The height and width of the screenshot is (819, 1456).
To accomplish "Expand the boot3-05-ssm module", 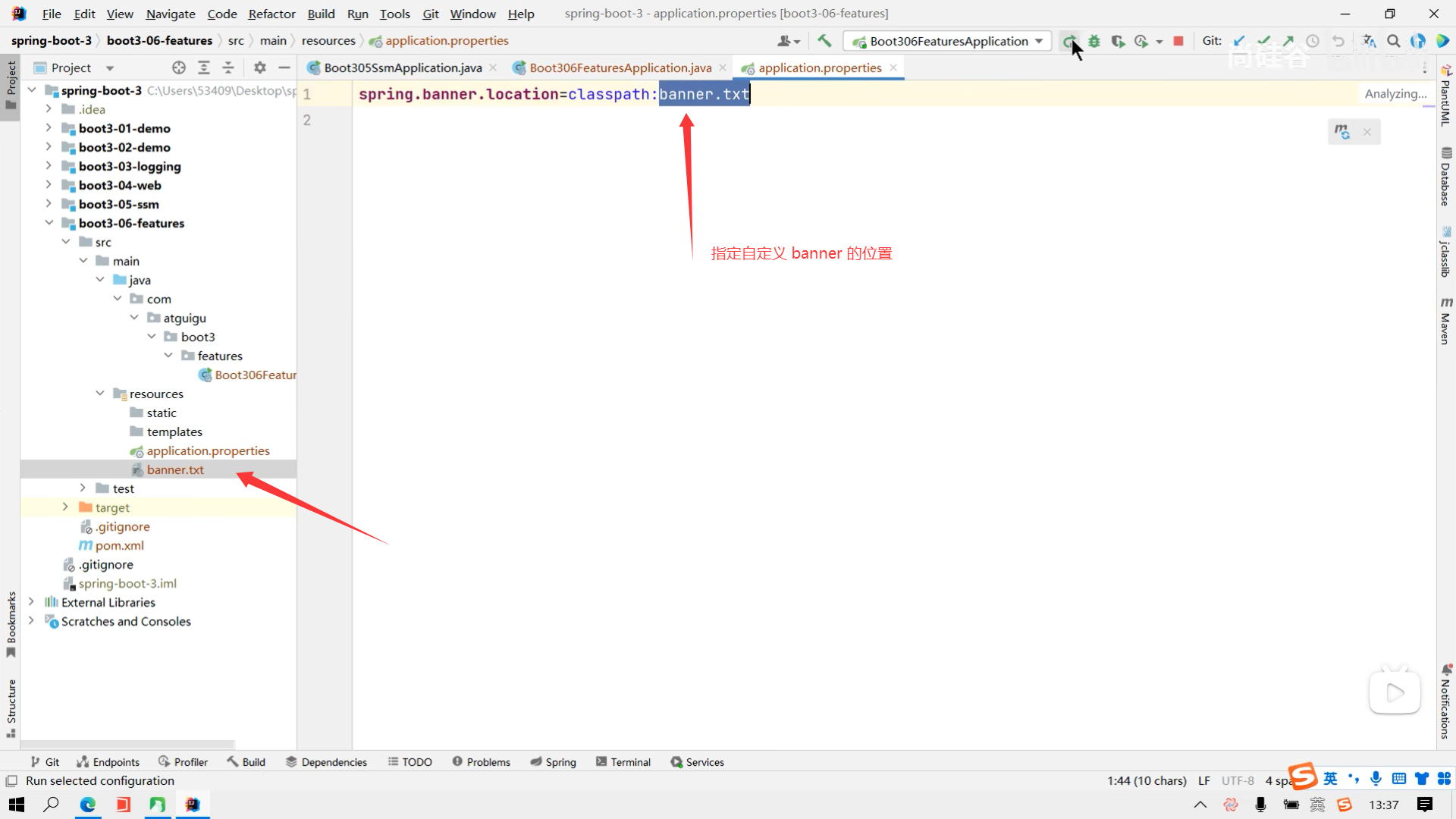I will coord(49,204).
